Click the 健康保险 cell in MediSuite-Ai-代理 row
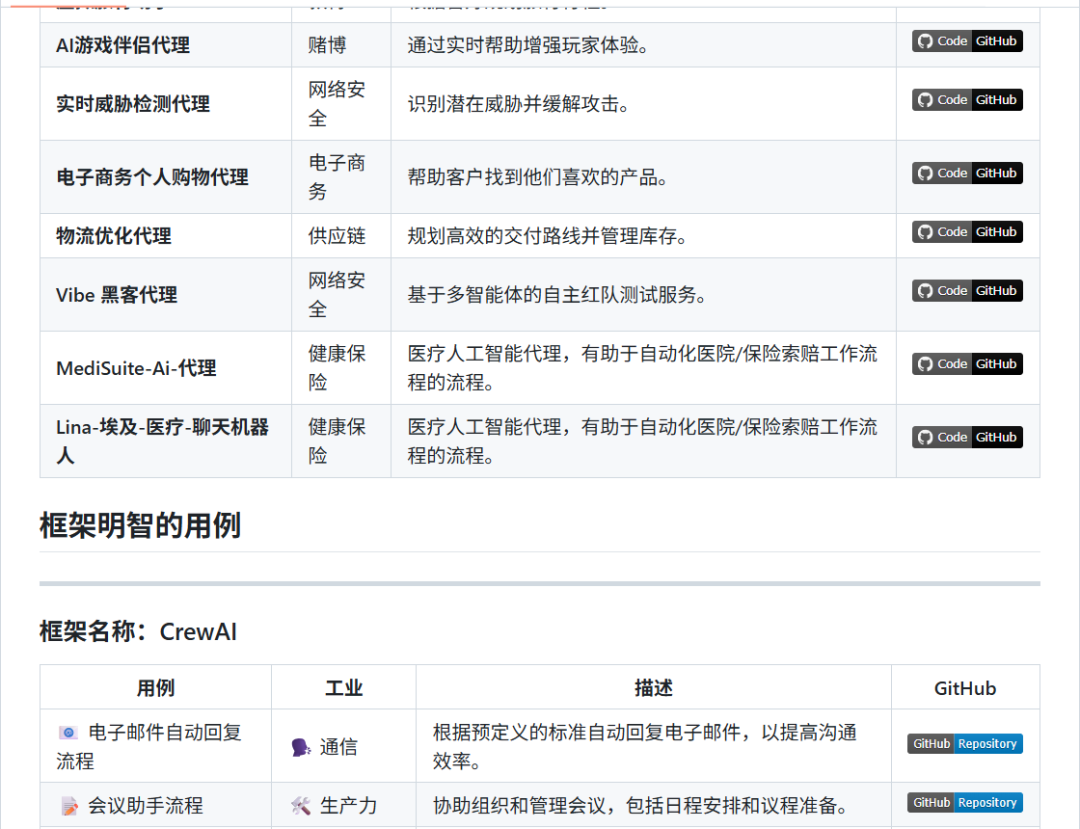Image resolution: width=1080 pixels, height=829 pixels. (x=337, y=368)
